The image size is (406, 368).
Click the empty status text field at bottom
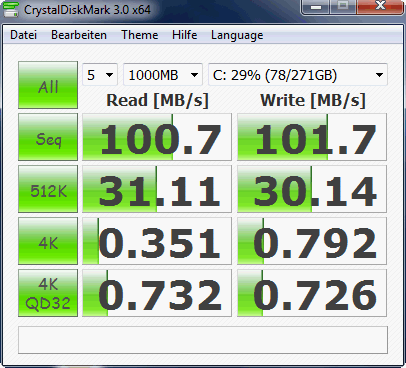[203, 340]
